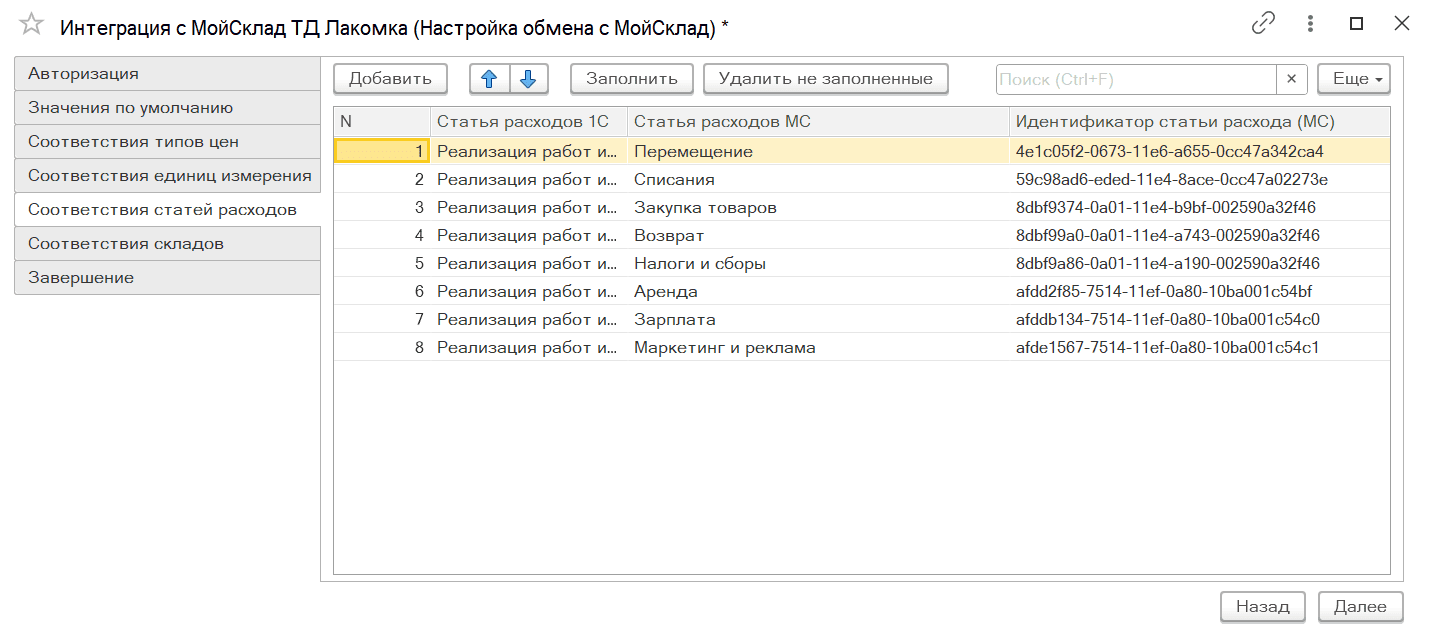Image resolution: width=1431 pixels, height=637 pixels.
Task: Select the Зарплата cell
Action: [818, 319]
